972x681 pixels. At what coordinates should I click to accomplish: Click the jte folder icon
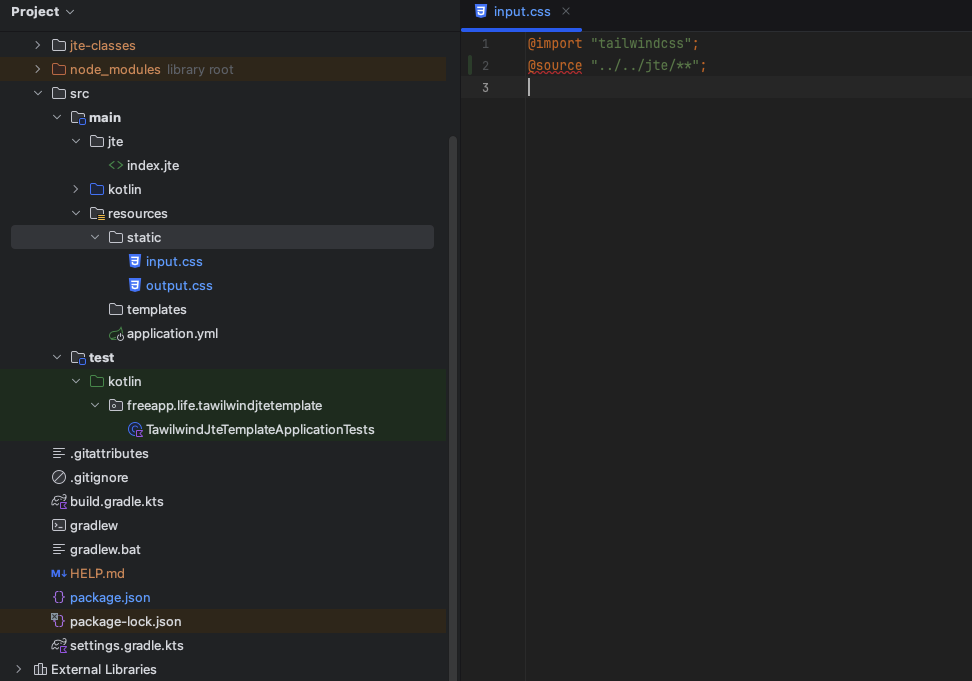click(x=97, y=141)
